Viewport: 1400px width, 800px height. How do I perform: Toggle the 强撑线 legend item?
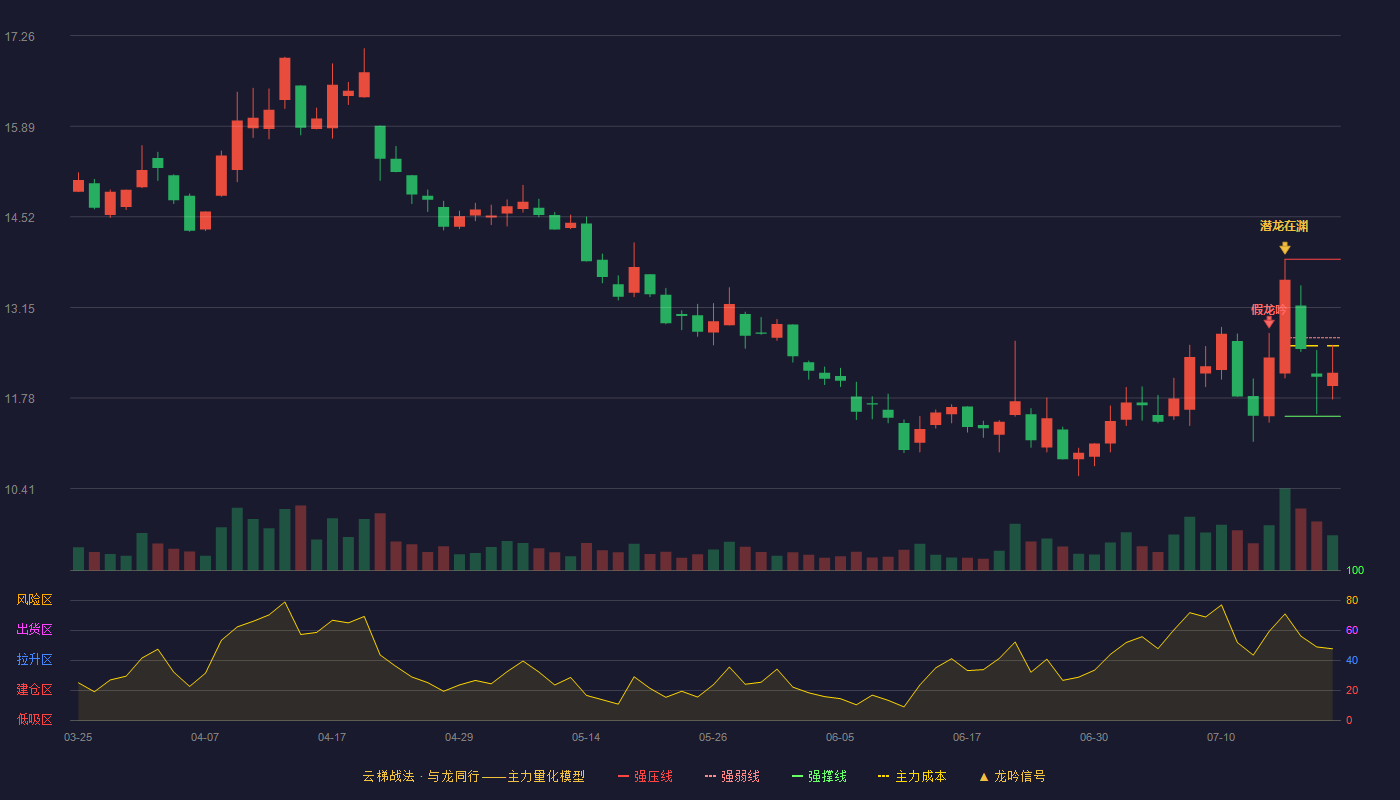pos(819,776)
